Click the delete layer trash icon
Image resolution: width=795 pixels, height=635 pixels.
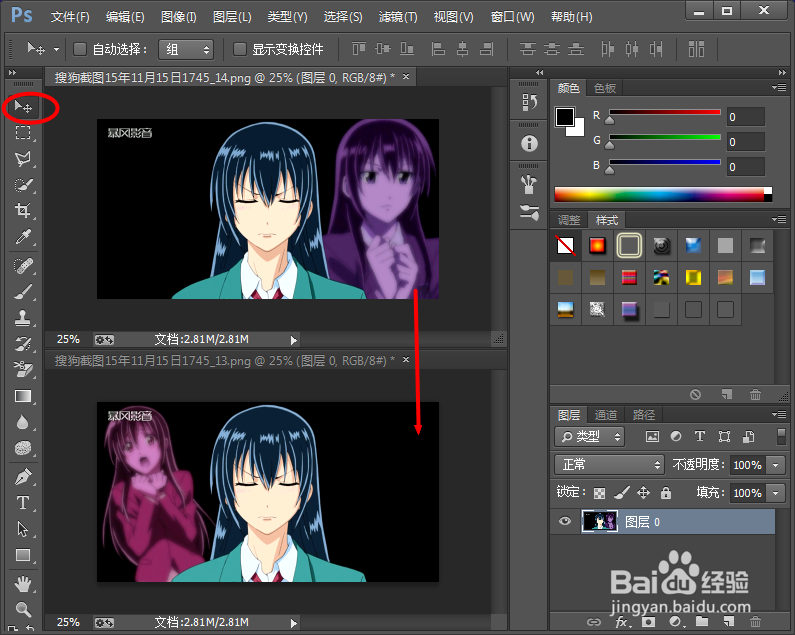pyautogui.click(x=755, y=622)
